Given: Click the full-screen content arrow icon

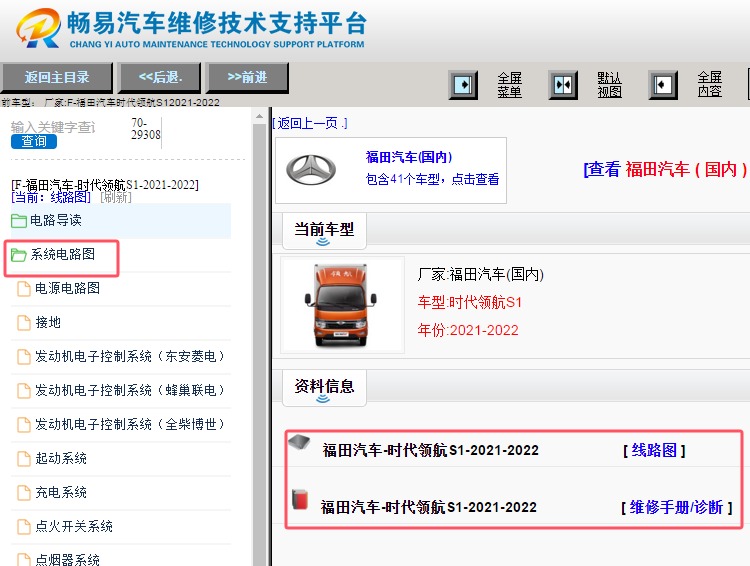Looking at the screenshot, I should pyautogui.click(x=663, y=85).
